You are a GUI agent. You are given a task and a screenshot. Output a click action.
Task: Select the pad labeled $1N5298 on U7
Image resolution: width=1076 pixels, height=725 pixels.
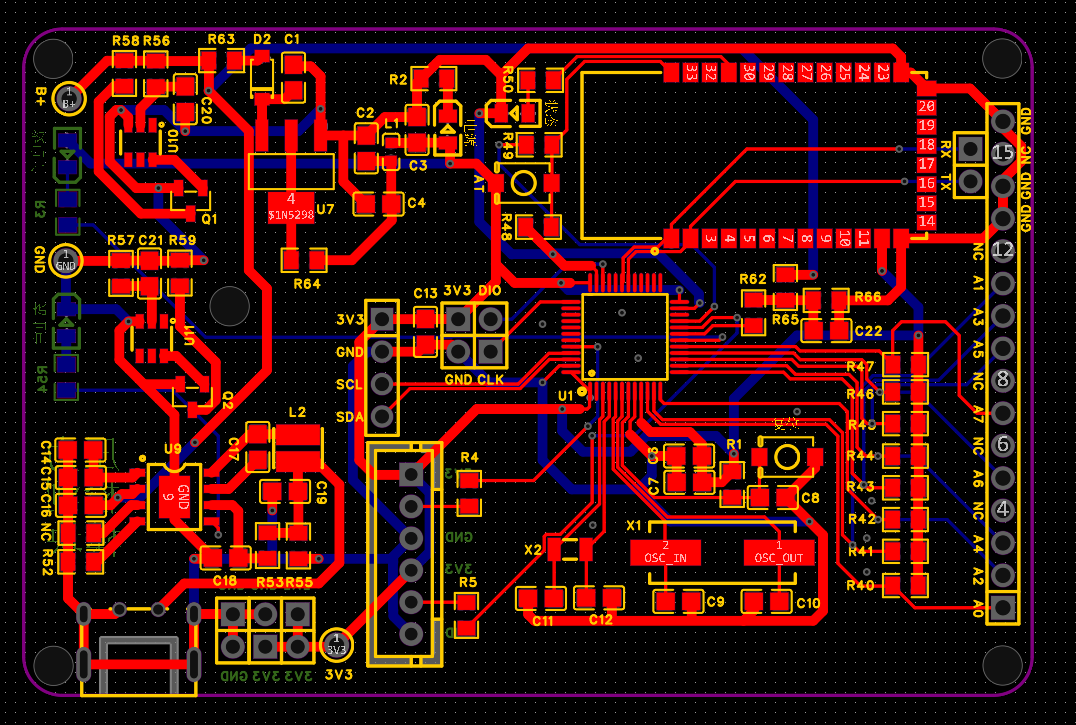pos(291,207)
